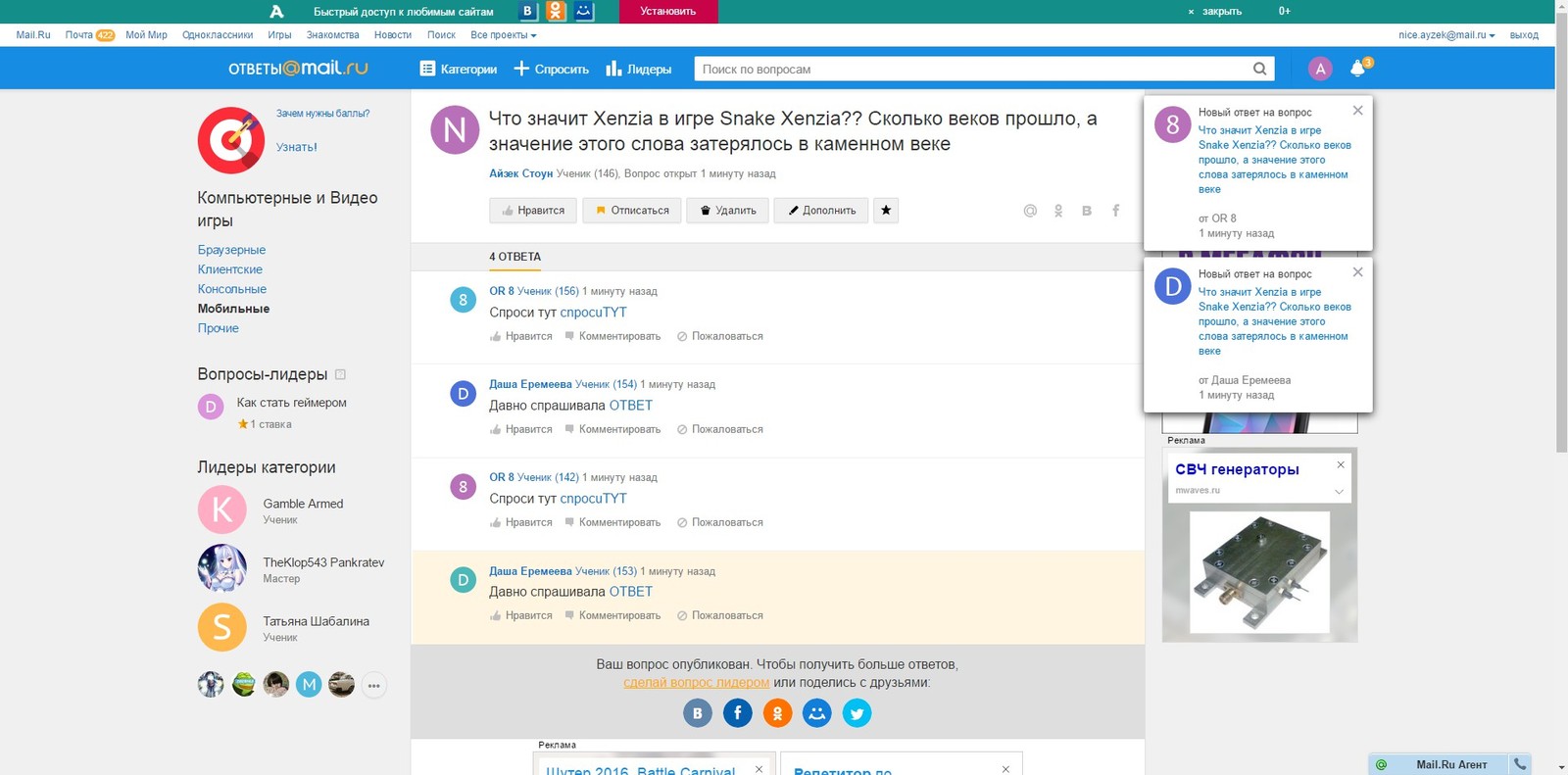Click the Mail.Ru Агент phone icon
The image size is (1568, 775).
click(x=1520, y=764)
